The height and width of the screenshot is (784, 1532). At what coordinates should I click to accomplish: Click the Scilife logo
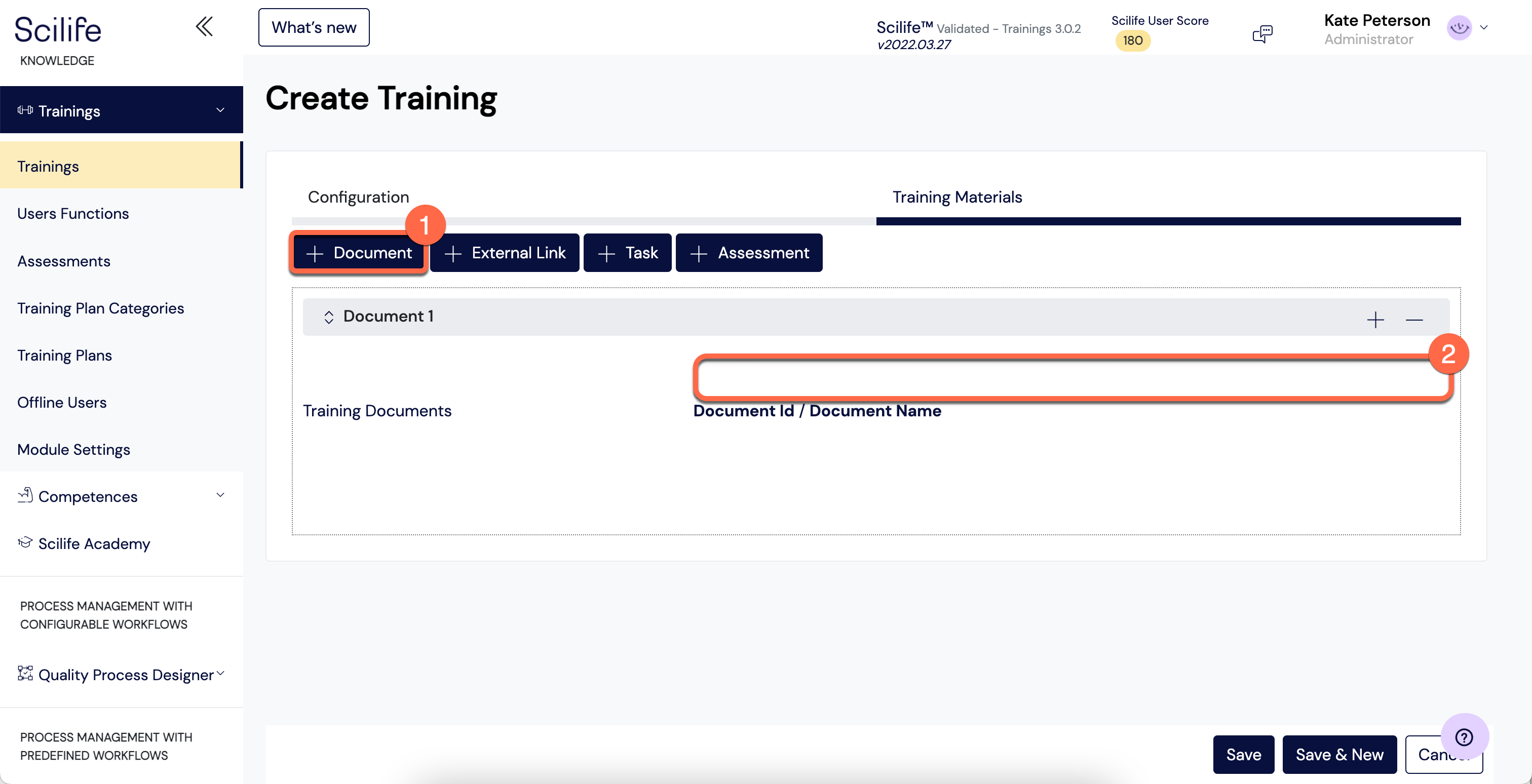(x=58, y=29)
